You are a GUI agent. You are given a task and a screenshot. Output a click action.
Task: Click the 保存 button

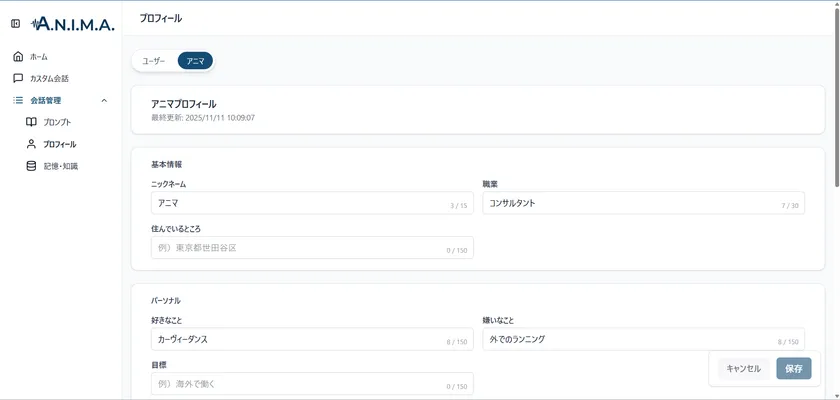point(793,368)
